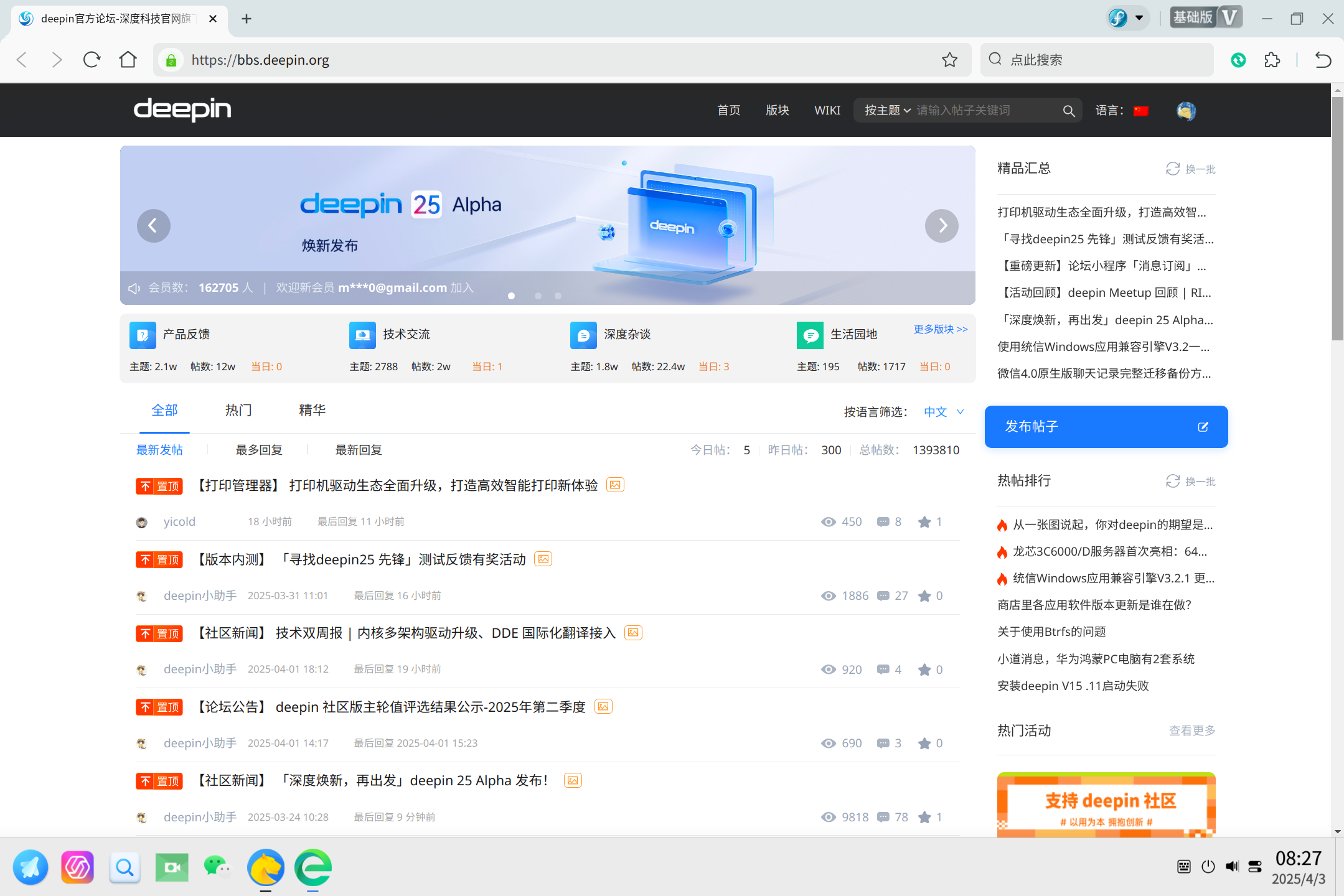This screenshot has height=896, width=1344.
Task: Go back with the browser back arrow
Action: (22, 60)
